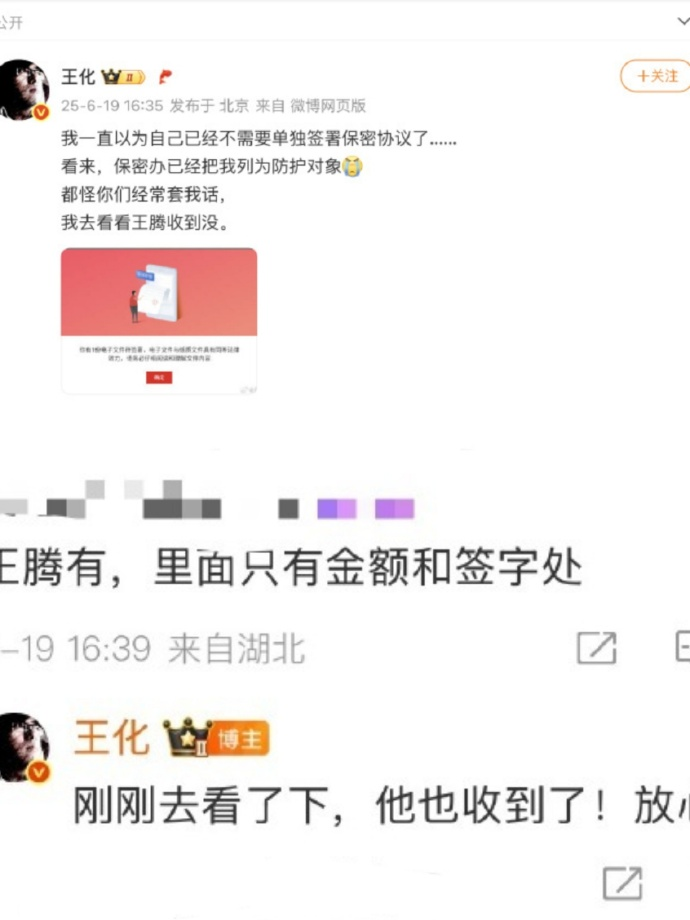Click 王化's avatar in the reply comment
This screenshot has height=920, width=690.
click(24, 748)
